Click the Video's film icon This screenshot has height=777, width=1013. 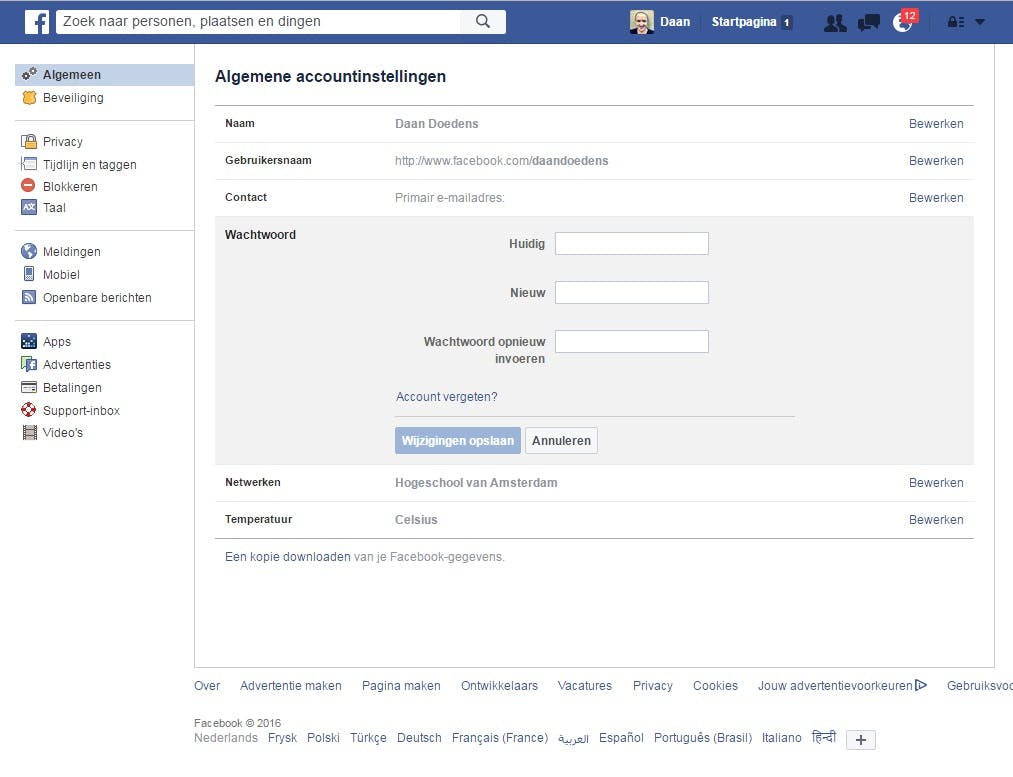click(x=29, y=432)
